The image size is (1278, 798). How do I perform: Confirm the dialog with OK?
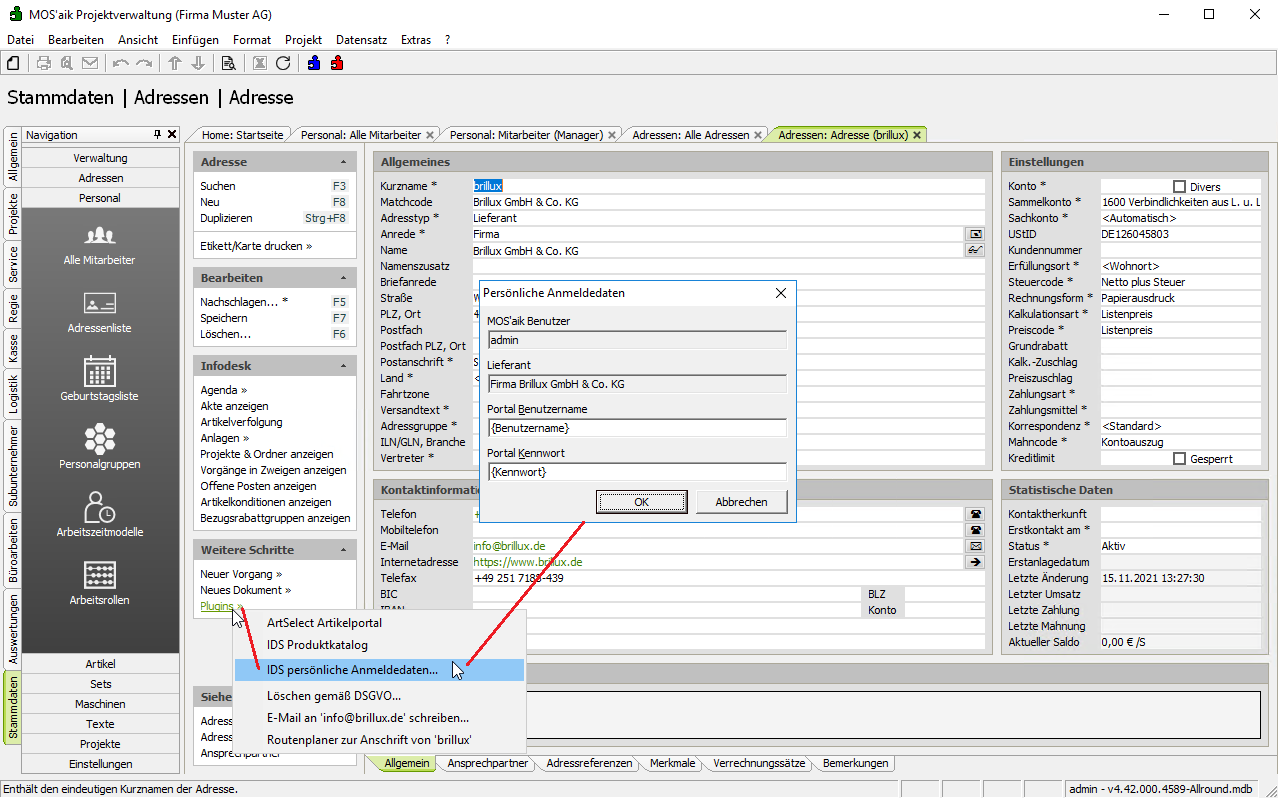(641, 502)
